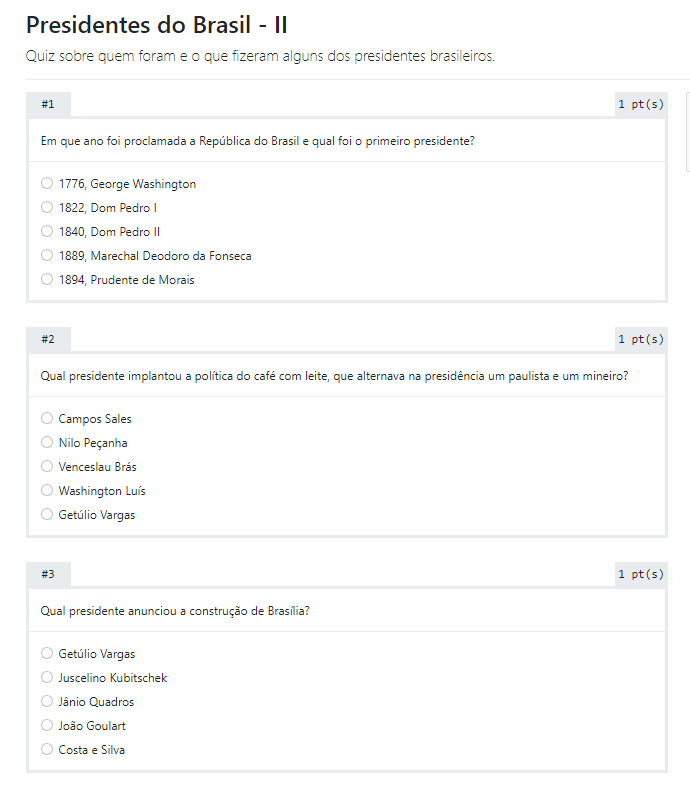
Task: Choose João Goulart option
Action: tap(47, 725)
